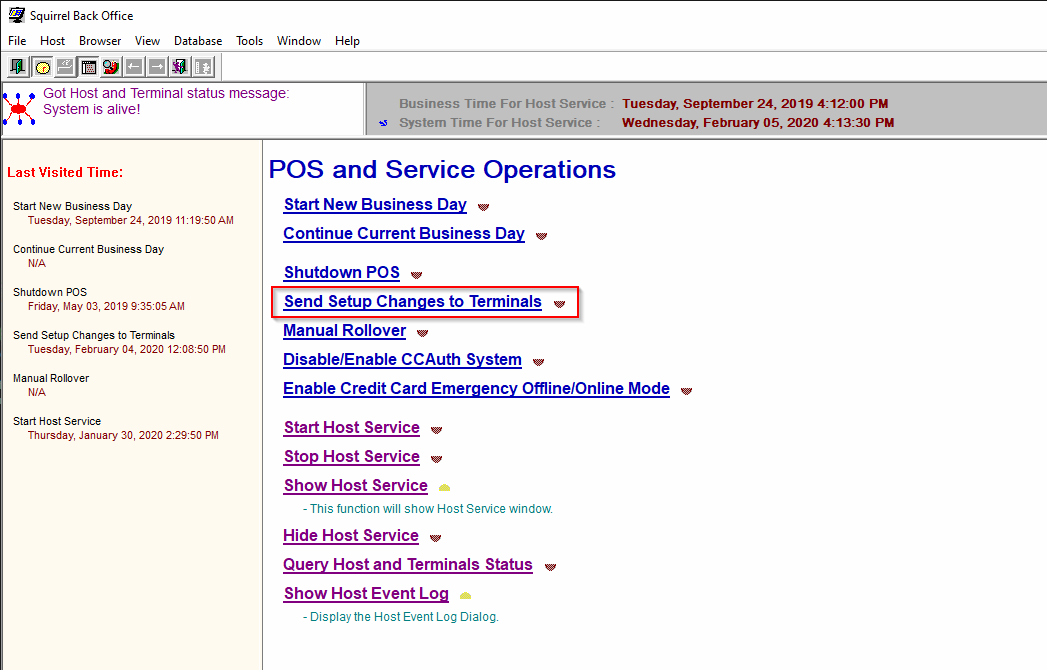Open the File menu
This screenshot has height=670, width=1047.
[17, 41]
